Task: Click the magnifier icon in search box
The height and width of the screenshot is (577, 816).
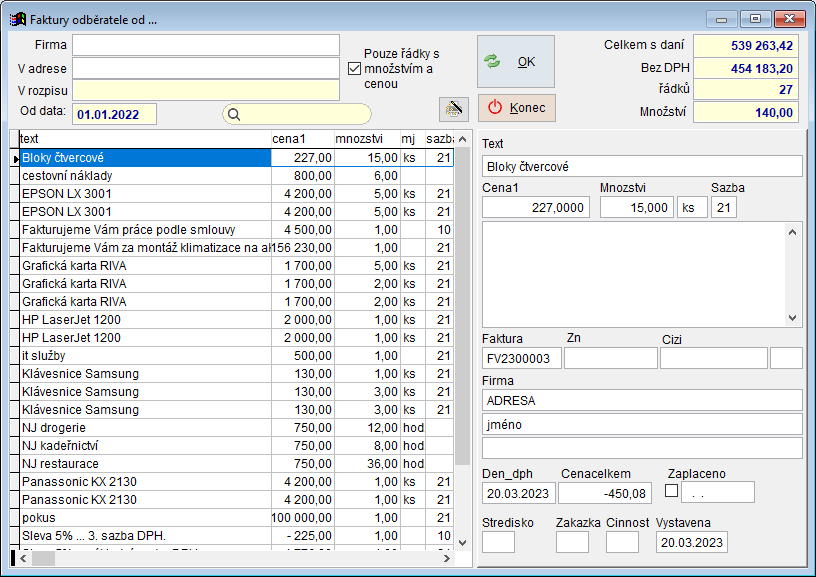Action: [x=234, y=114]
